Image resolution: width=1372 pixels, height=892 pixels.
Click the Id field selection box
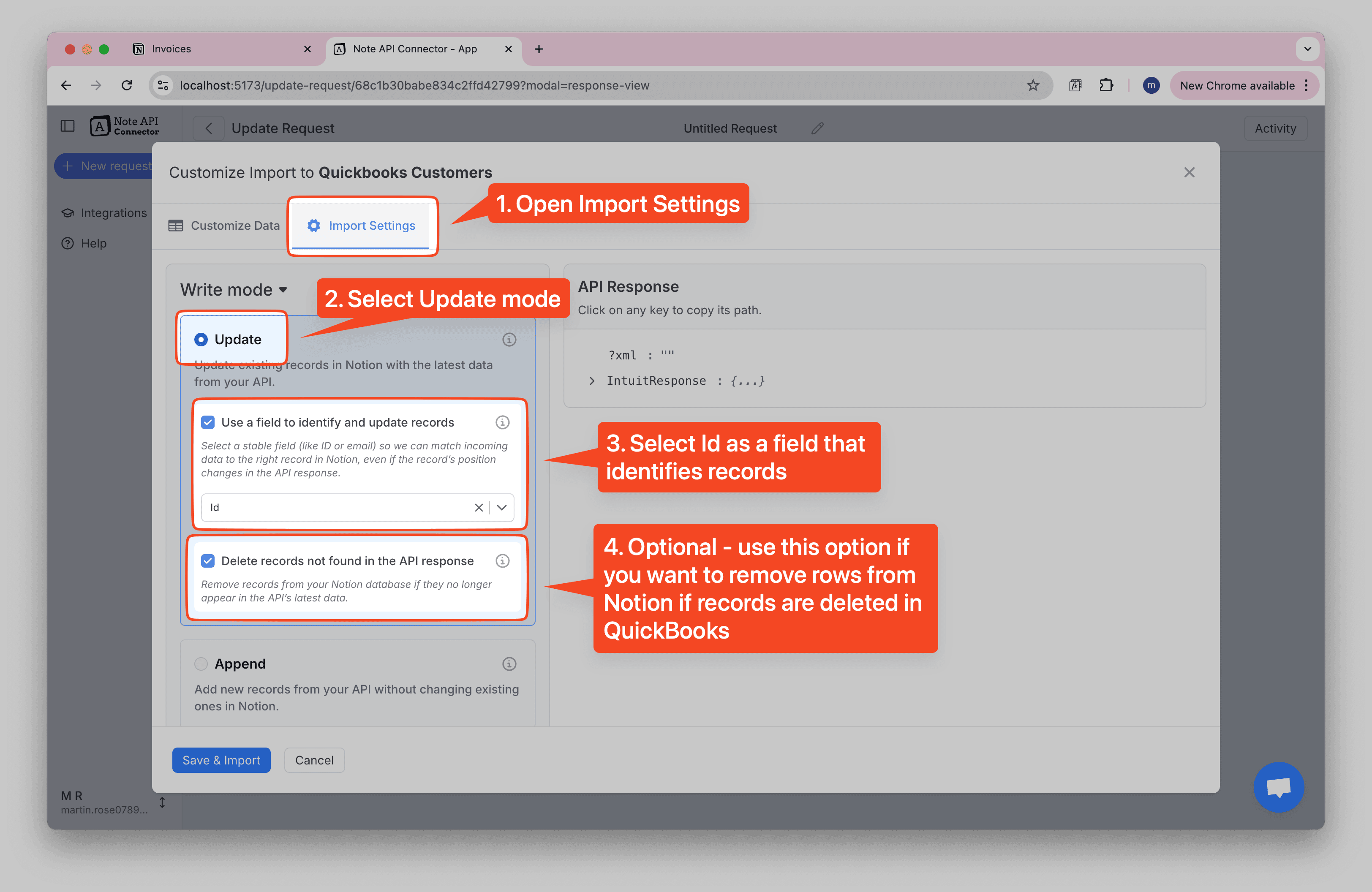click(357, 508)
